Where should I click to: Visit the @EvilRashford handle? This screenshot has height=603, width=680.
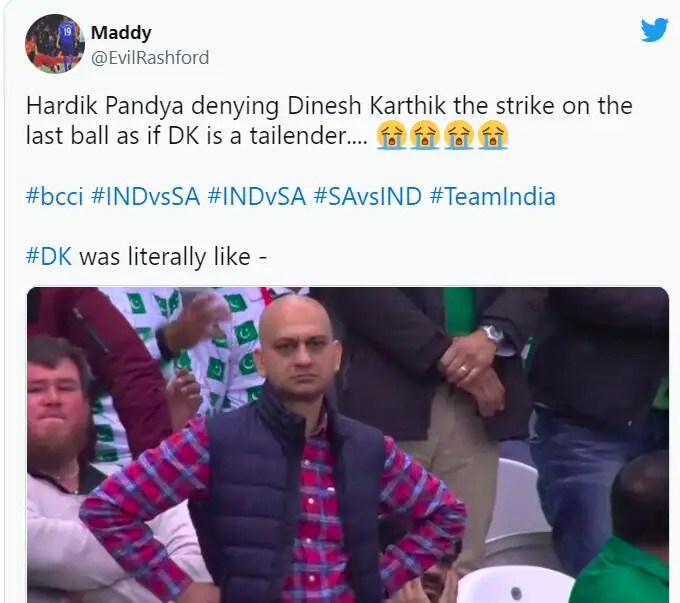150,57
